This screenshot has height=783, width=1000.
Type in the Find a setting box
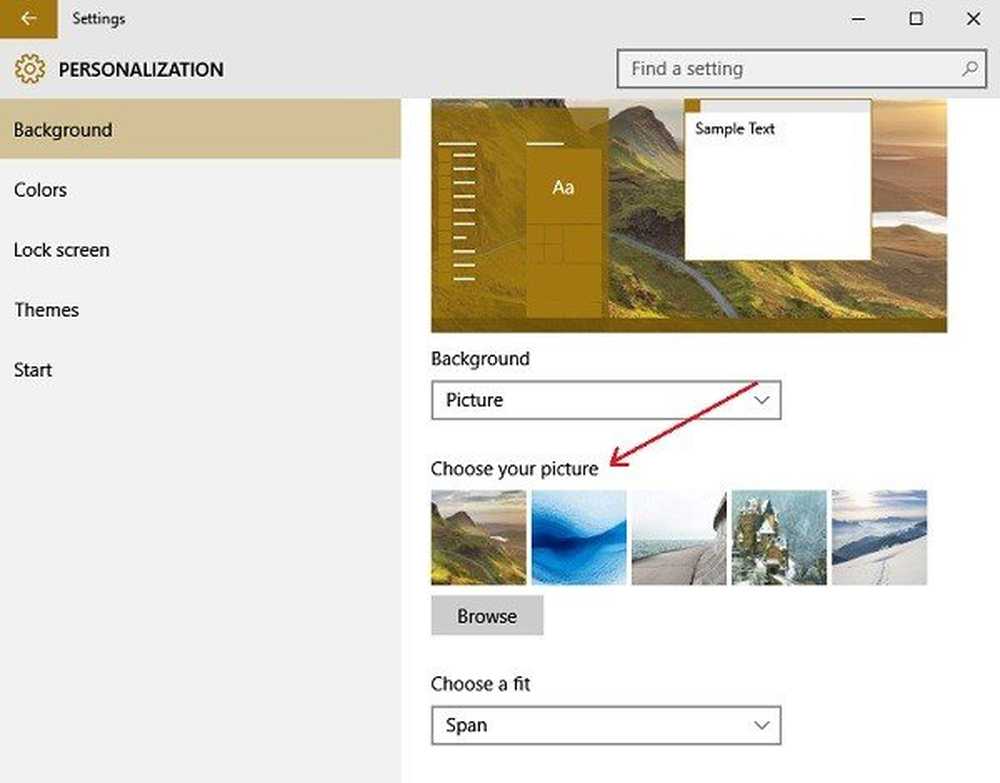tap(790, 69)
